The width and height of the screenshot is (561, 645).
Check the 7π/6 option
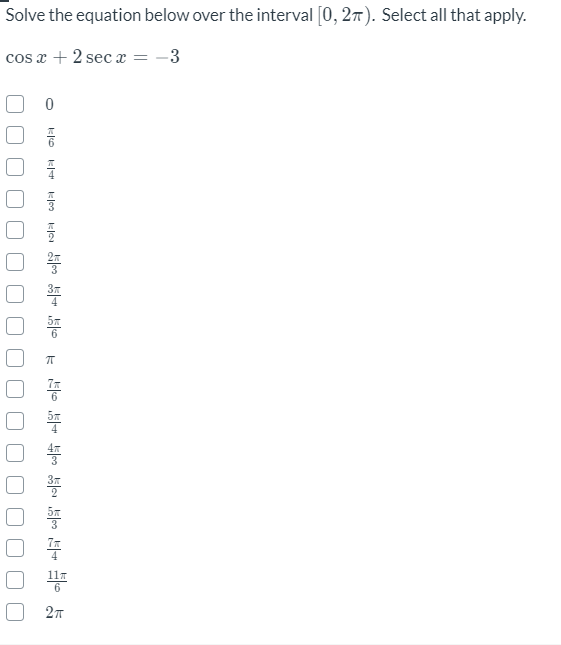click(x=15, y=389)
